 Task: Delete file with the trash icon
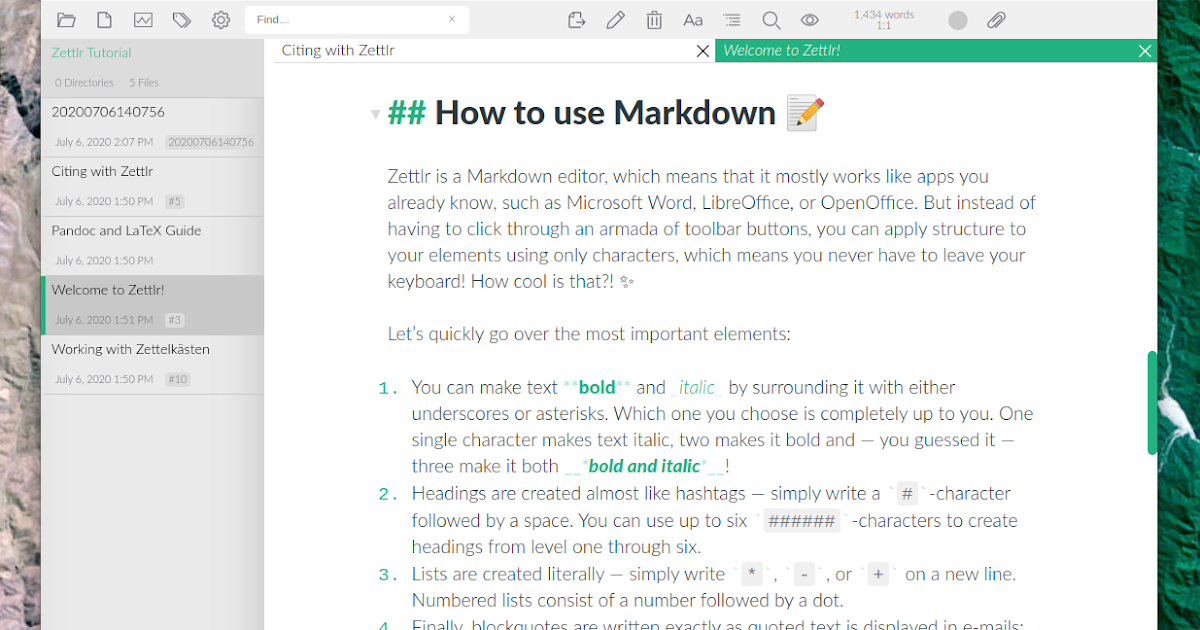(654, 20)
